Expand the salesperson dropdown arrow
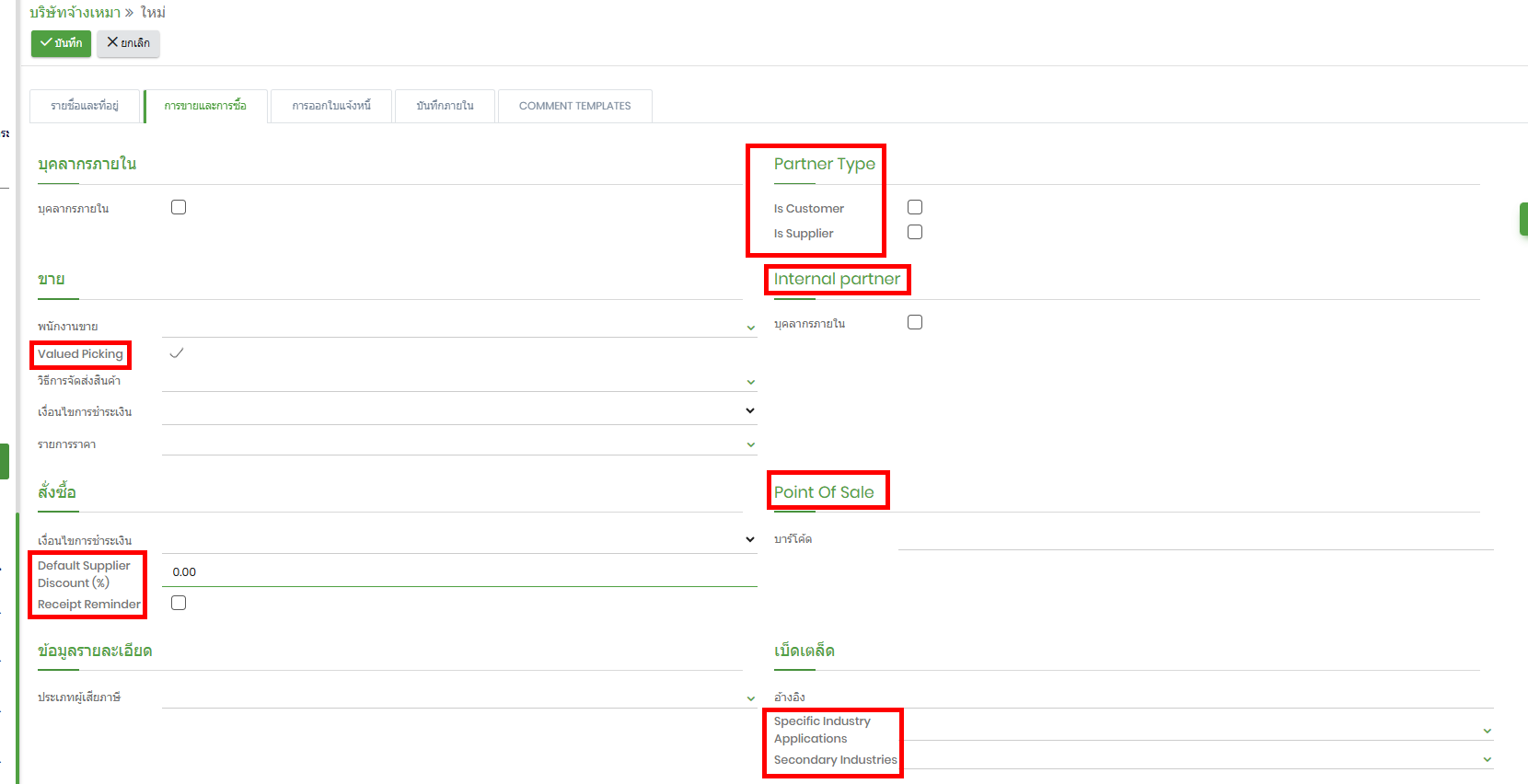The image size is (1528, 784). click(x=750, y=328)
